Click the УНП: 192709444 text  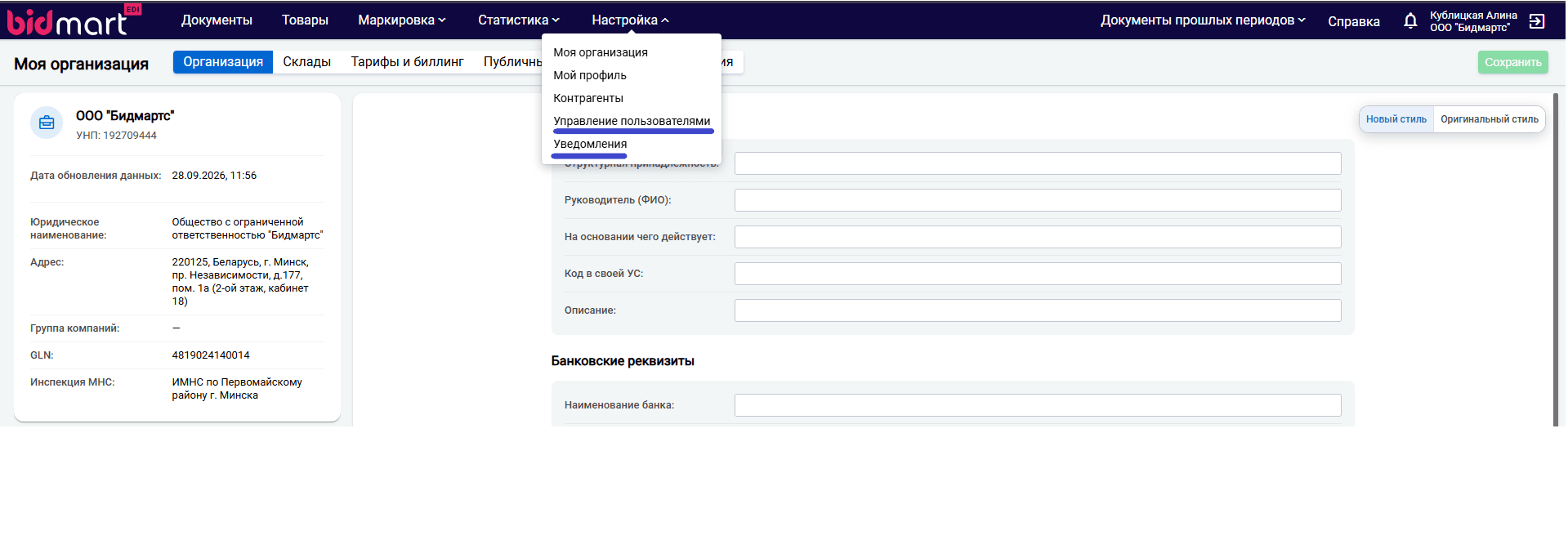pyautogui.click(x=116, y=136)
